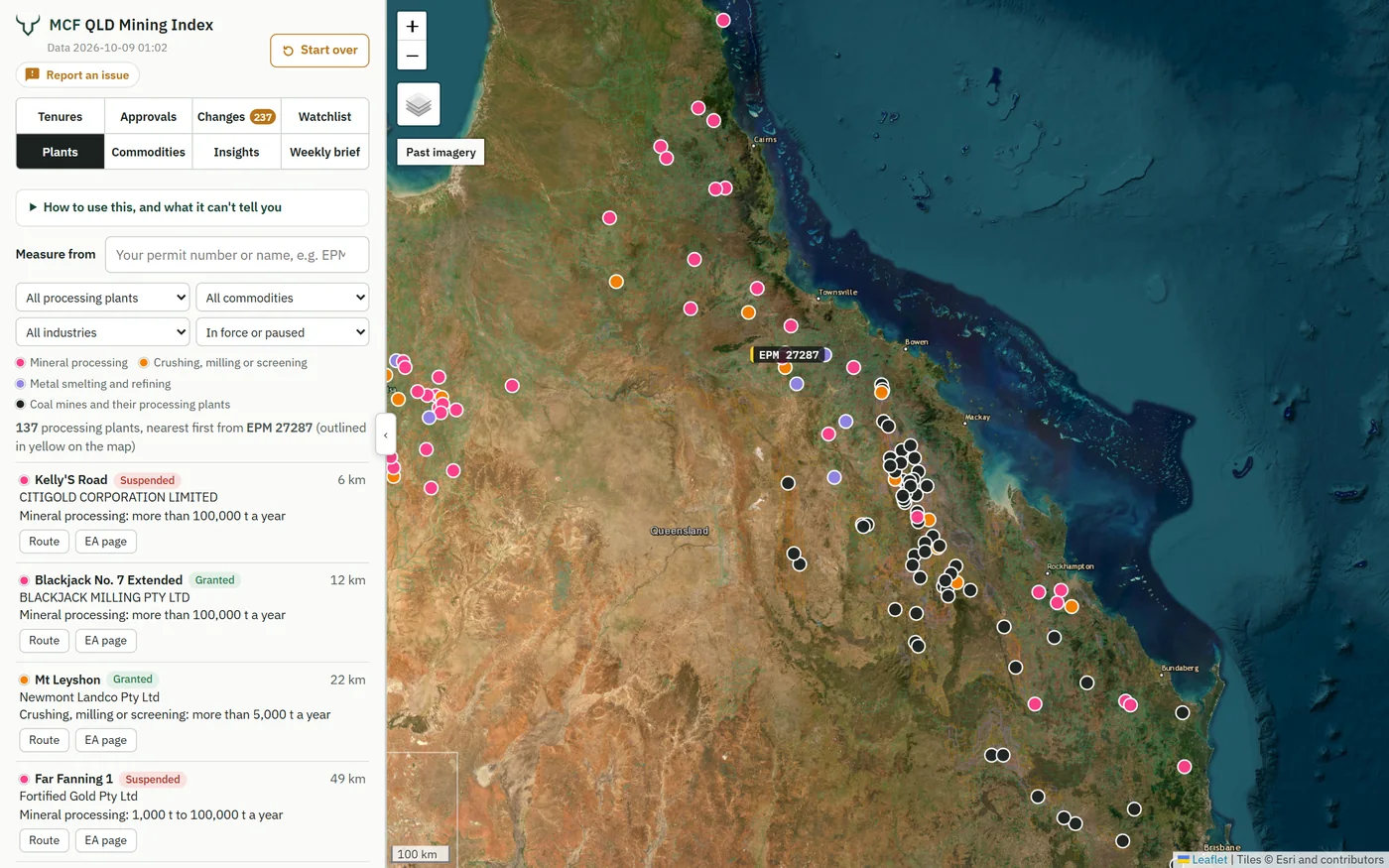Click the Coal mines legend black swatch
This screenshot has height=868, width=1389.
(21, 405)
